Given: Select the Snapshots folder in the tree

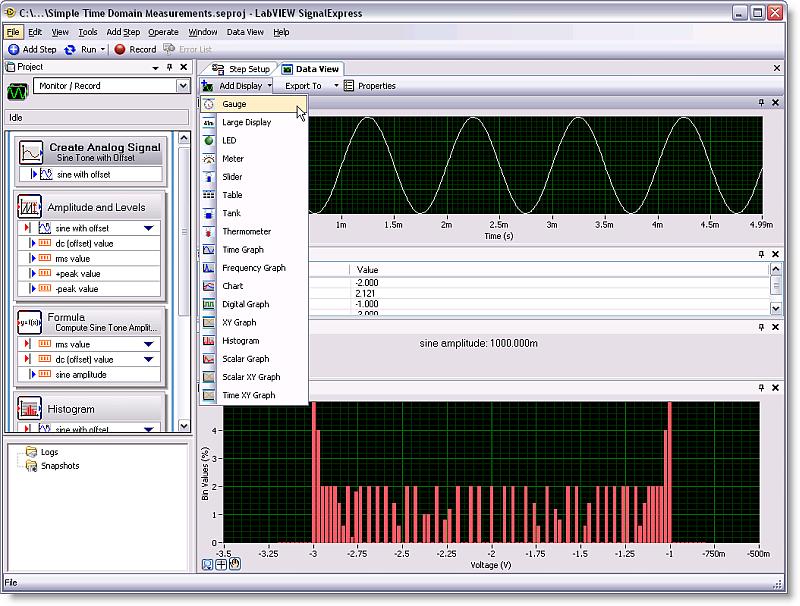Looking at the screenshot, I should click(60, 466).
